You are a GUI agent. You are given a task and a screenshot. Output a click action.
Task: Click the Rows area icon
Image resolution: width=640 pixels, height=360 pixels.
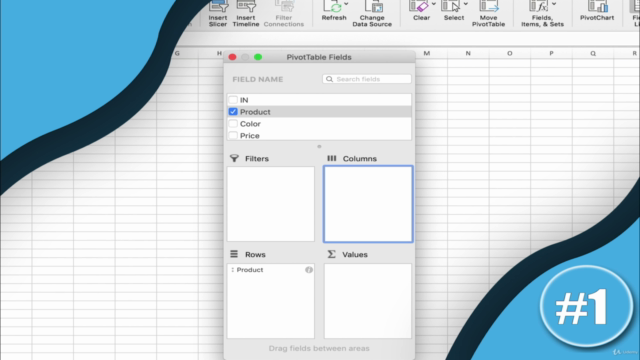click(x=234, y=254)
